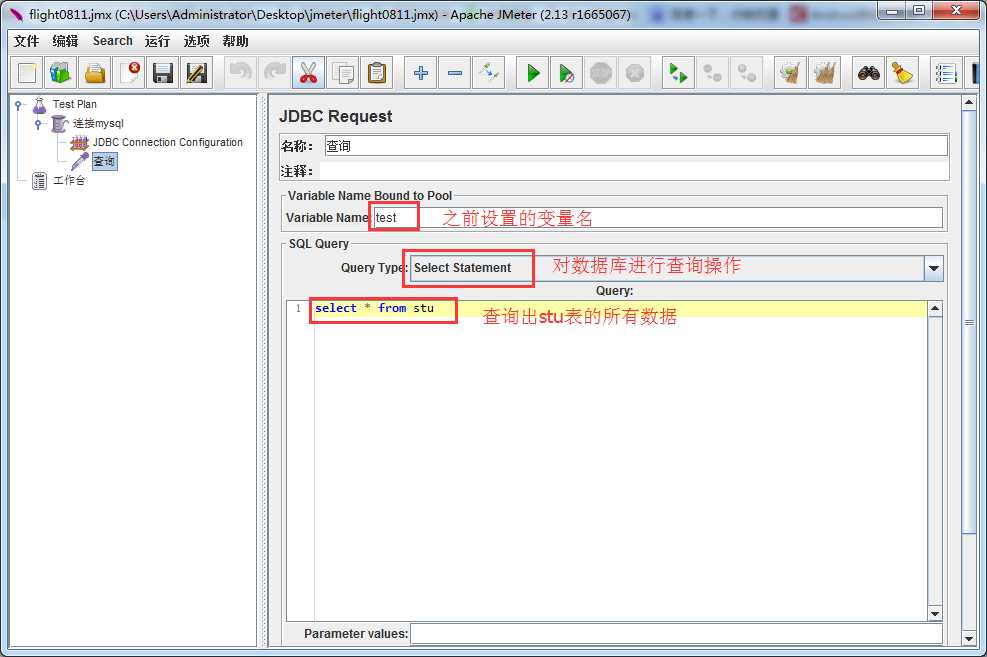The height and width of the screenshot is (657, 987).
Task: Open the Function Helper dialog icon
Action: (945, 74)
